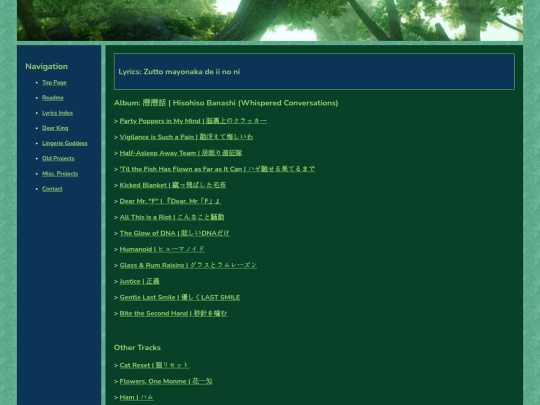This screenshot has height=405, width=540.
Task: Open Vigilance is Such a Pain lyrics
Action: tap(186, 137)
